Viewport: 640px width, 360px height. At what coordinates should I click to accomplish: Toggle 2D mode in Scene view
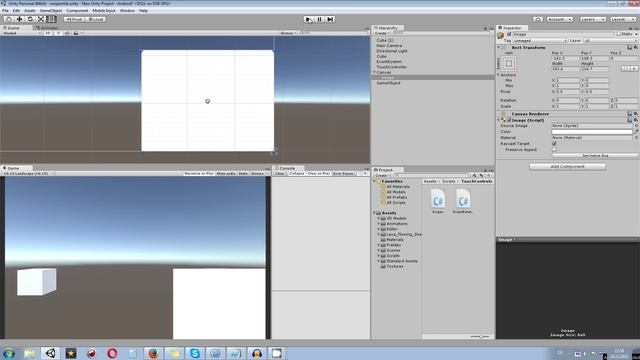pos(48,33)
